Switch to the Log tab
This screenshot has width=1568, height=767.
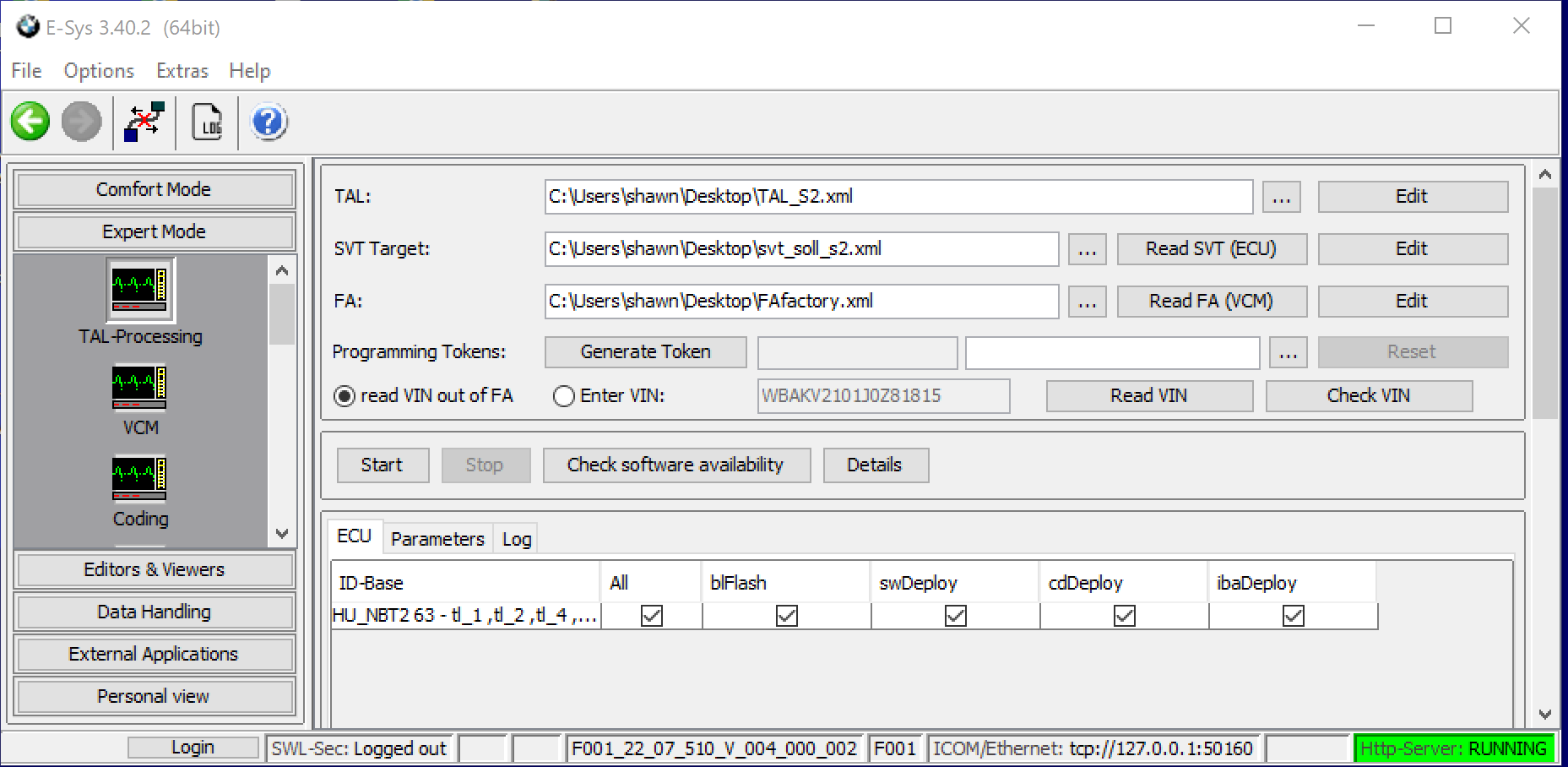coord(517,539)
